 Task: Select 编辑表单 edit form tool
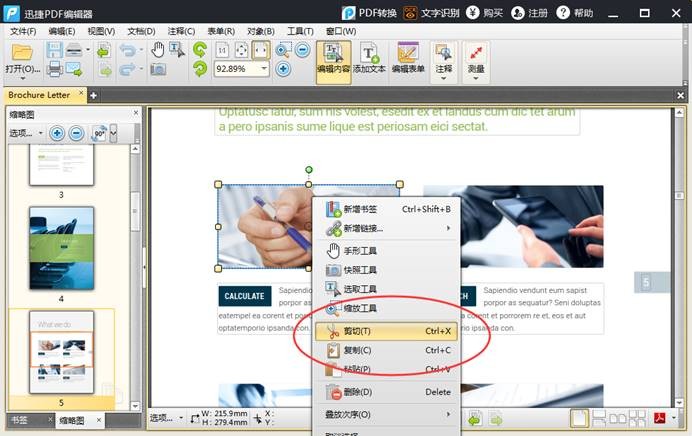tap(408, 58)
